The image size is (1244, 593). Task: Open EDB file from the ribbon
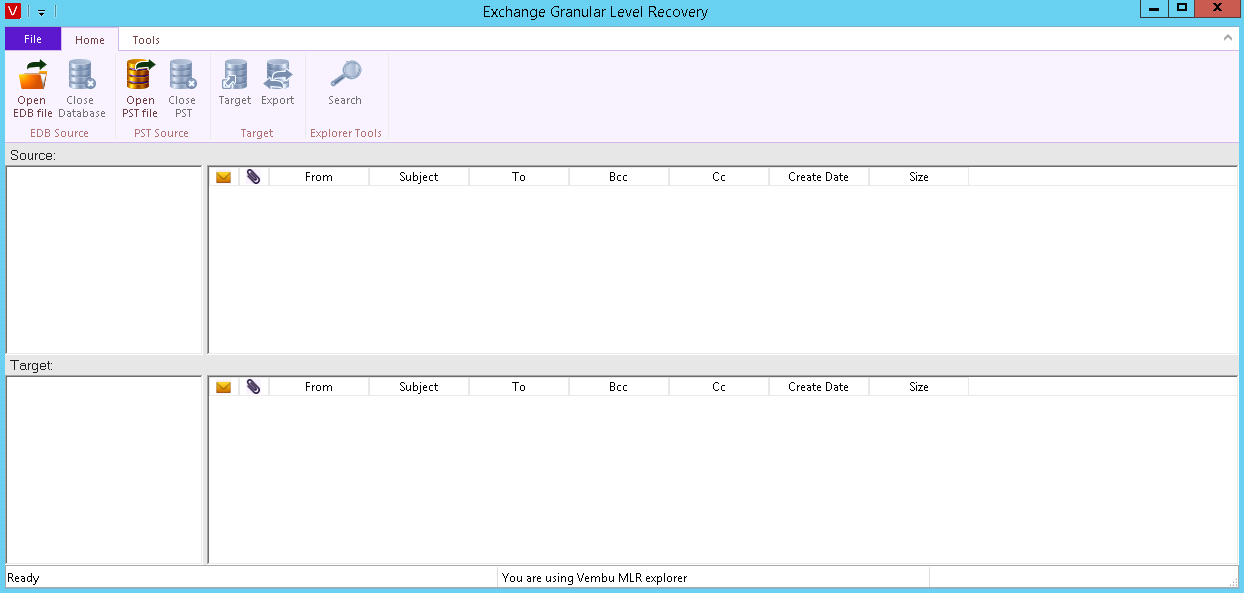[x=33, y=89]
